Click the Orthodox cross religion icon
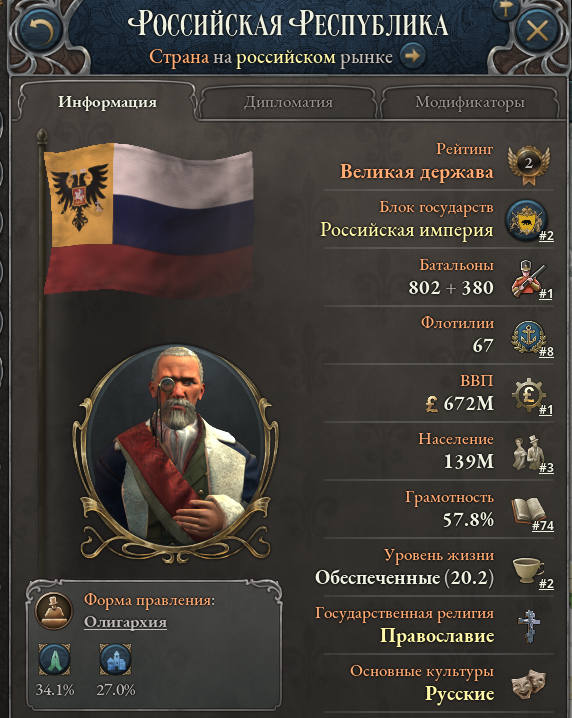 coord(529,626)
